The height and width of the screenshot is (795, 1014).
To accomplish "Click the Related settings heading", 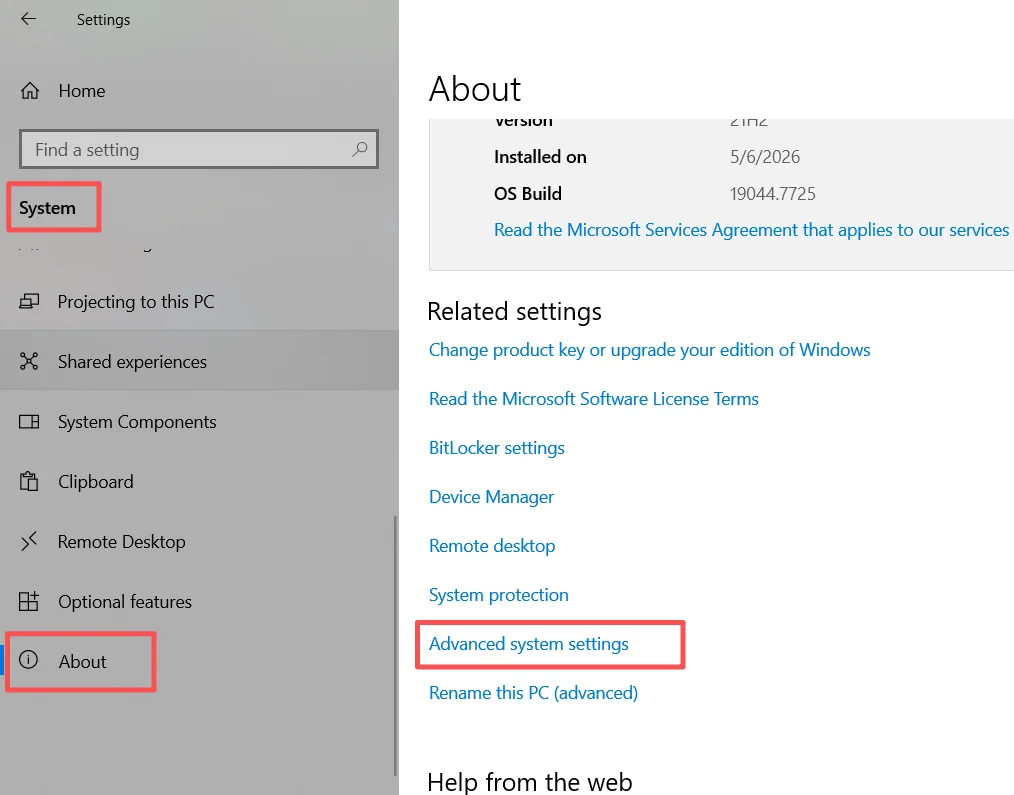I will (514, 311).
